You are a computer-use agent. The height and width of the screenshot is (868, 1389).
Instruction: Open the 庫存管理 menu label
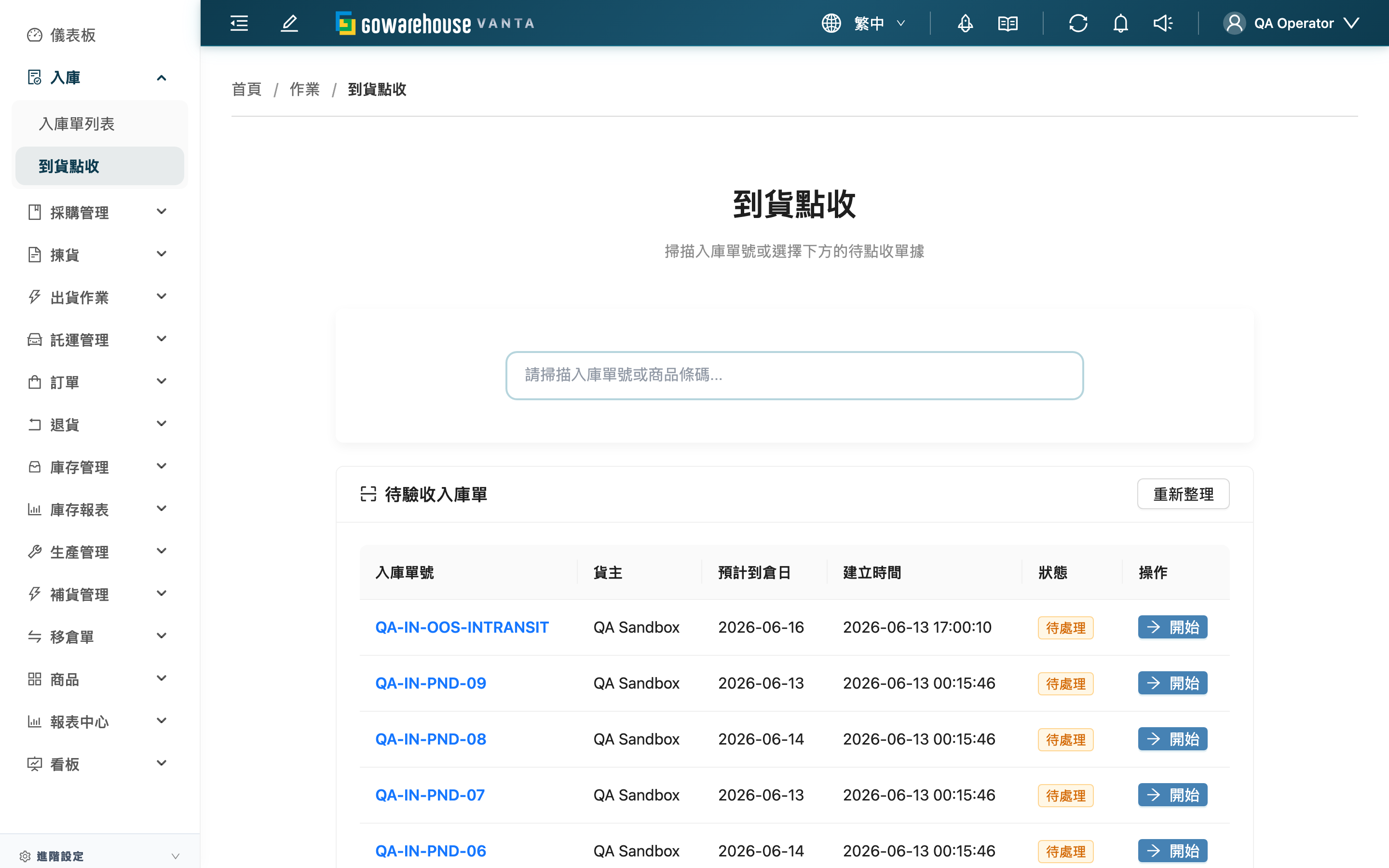(x=79, y=467)
